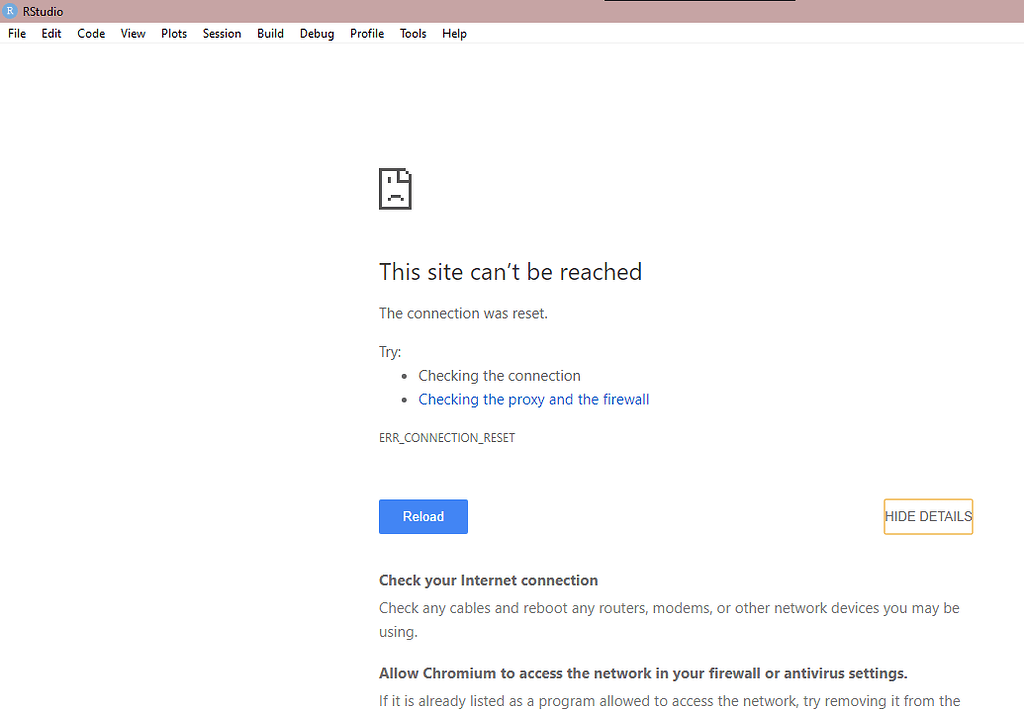The image size is (1024, 715).
Task: Click the sad page error icon
Action: [395, 188]
